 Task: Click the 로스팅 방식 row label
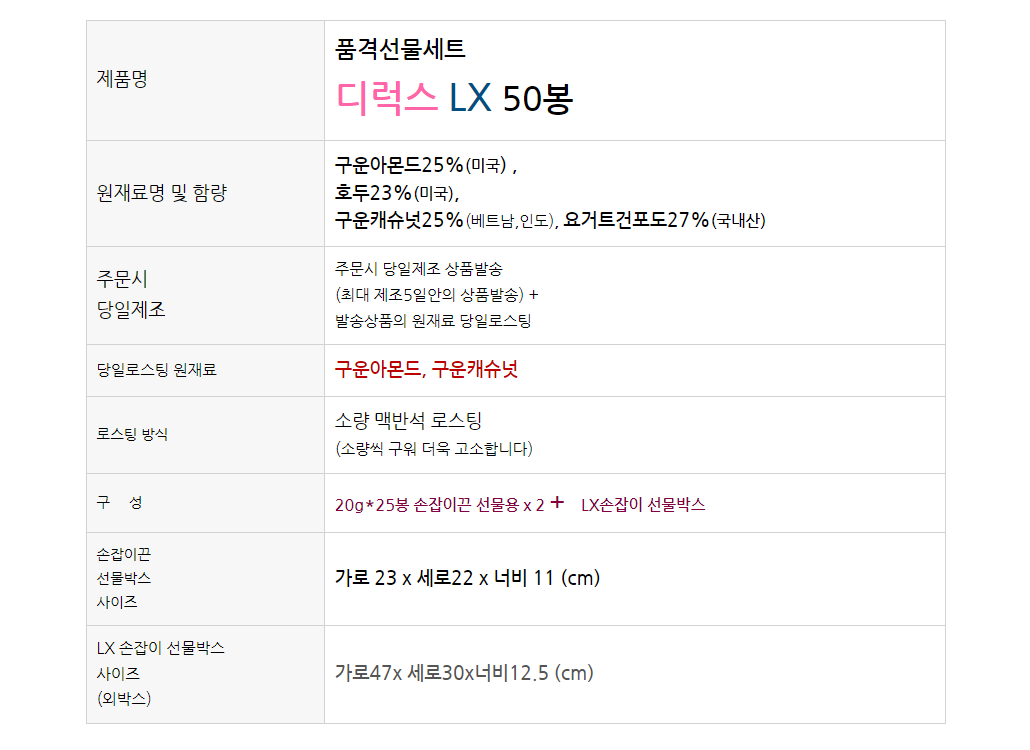pos(132,434)
